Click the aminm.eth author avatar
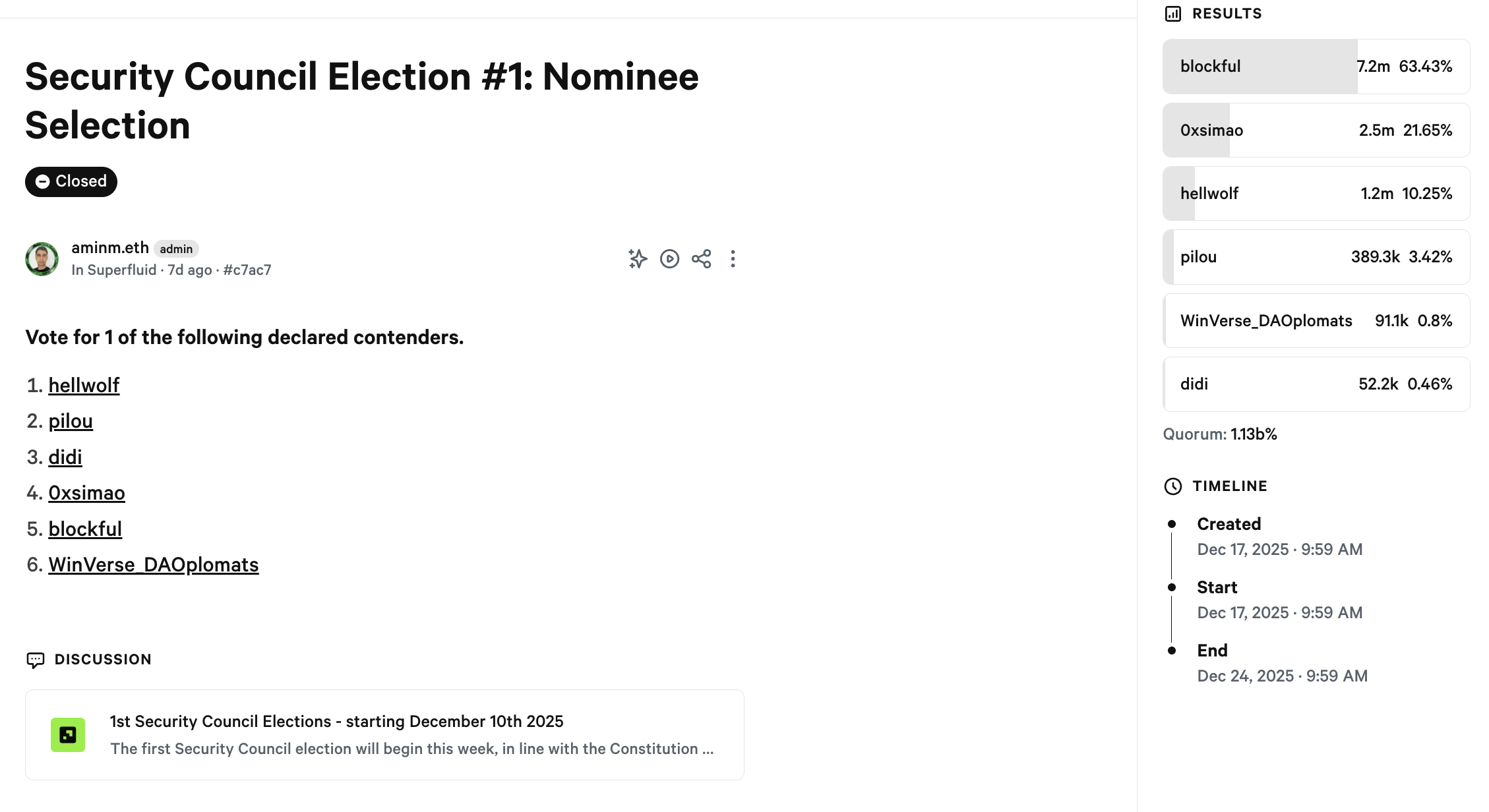The height and width of the screenshot is (812, 1489). click(x=42, y=258)
